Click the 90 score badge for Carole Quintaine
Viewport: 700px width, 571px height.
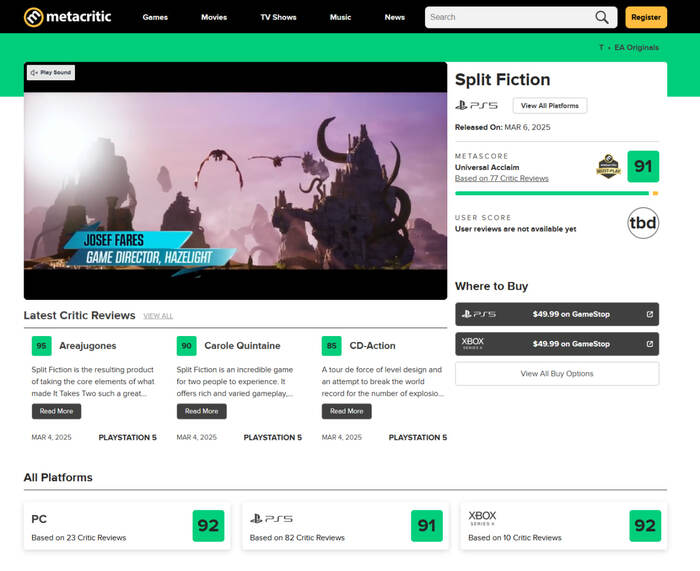(187, 346)
